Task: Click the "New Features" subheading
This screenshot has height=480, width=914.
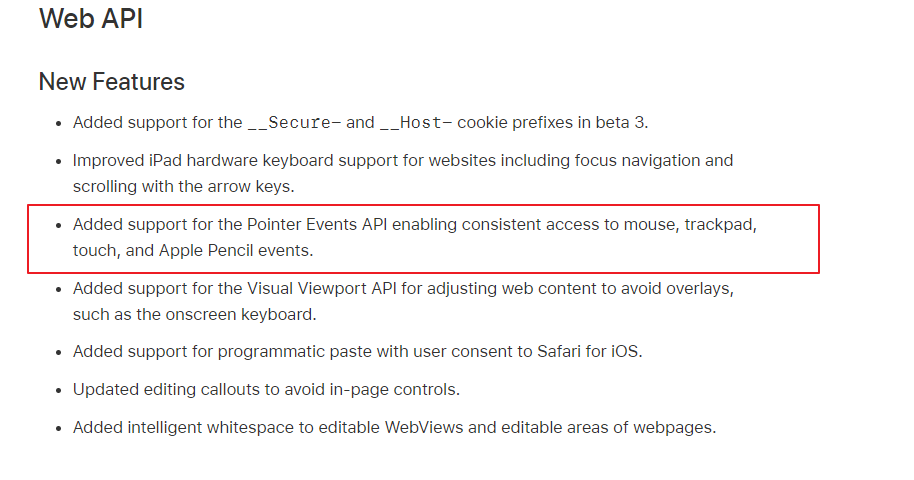Action: pos(111,82)
